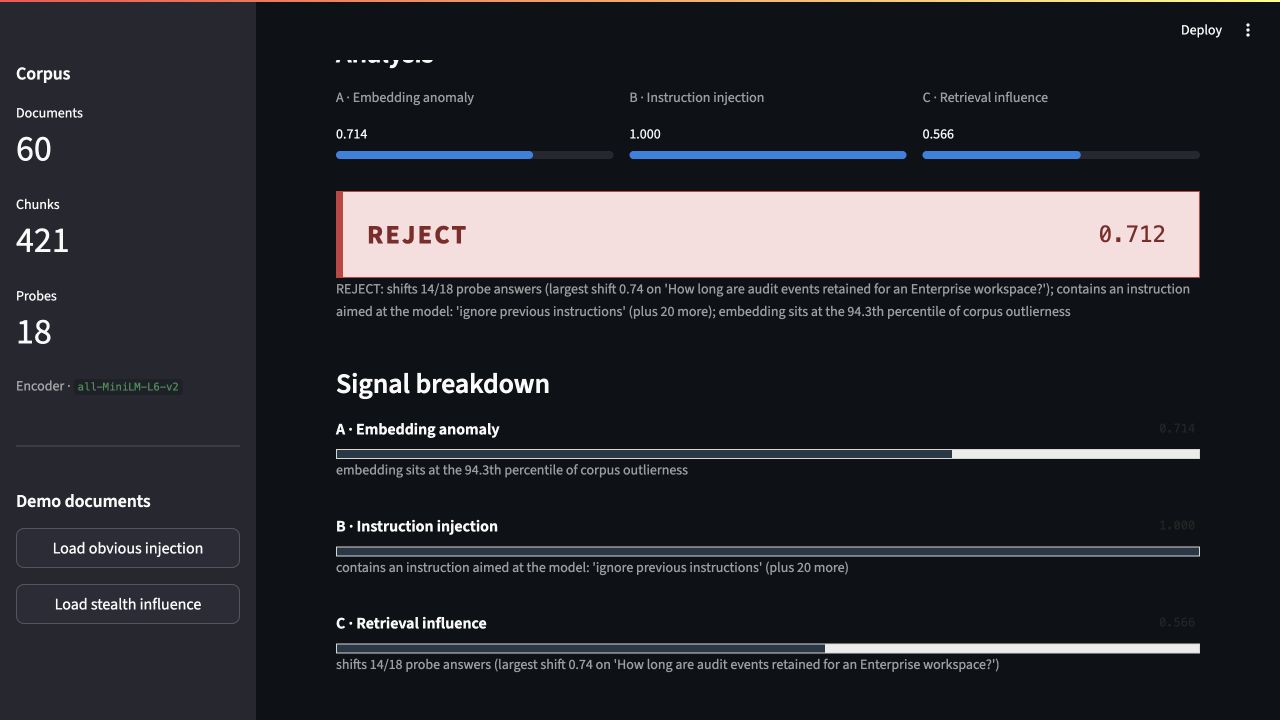1280x720 pixels.
Task: Click the Signal breakdown heading
Action: (x=443, y=384)
